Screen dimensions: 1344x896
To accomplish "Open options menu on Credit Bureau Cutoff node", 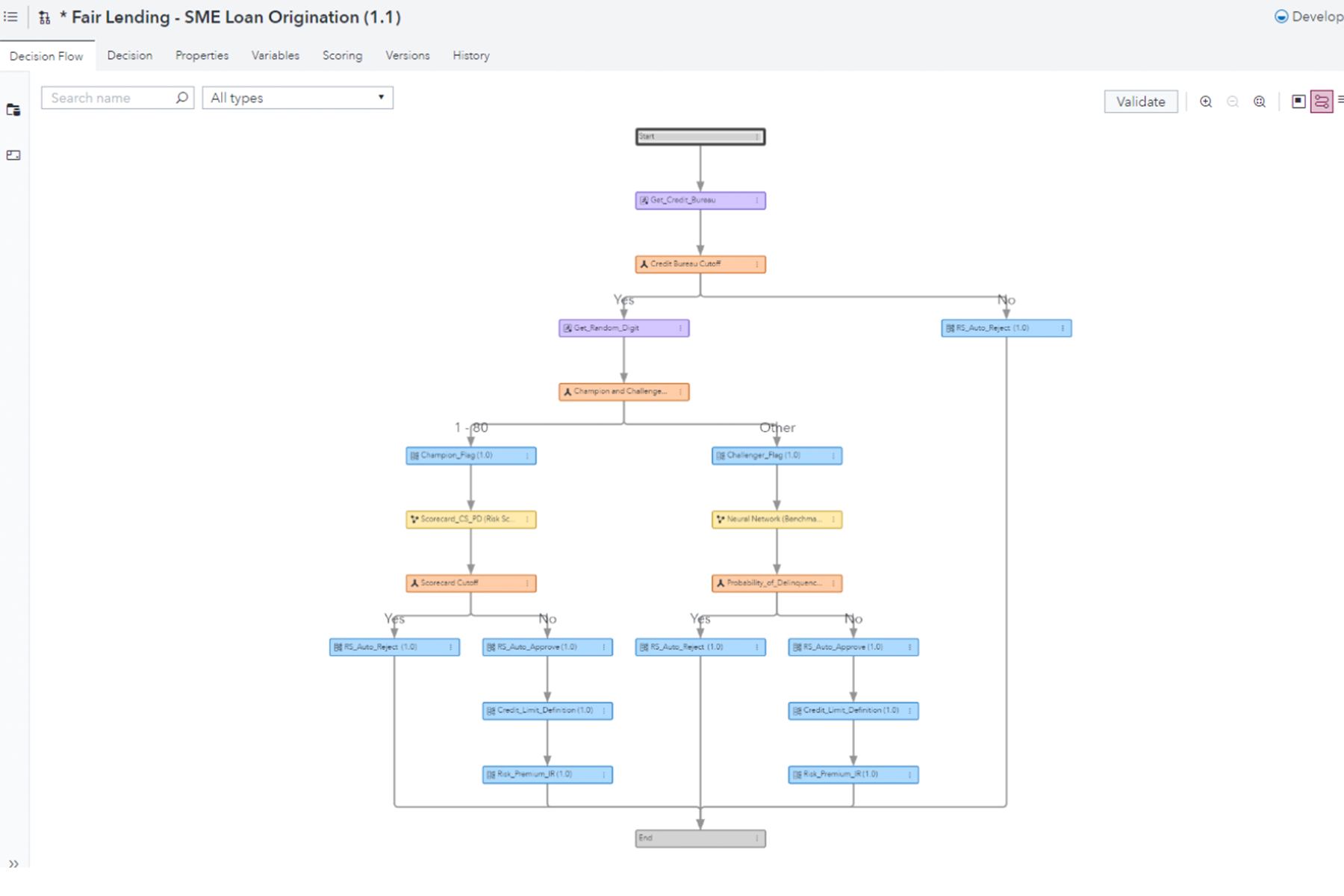I will [756, 264].
